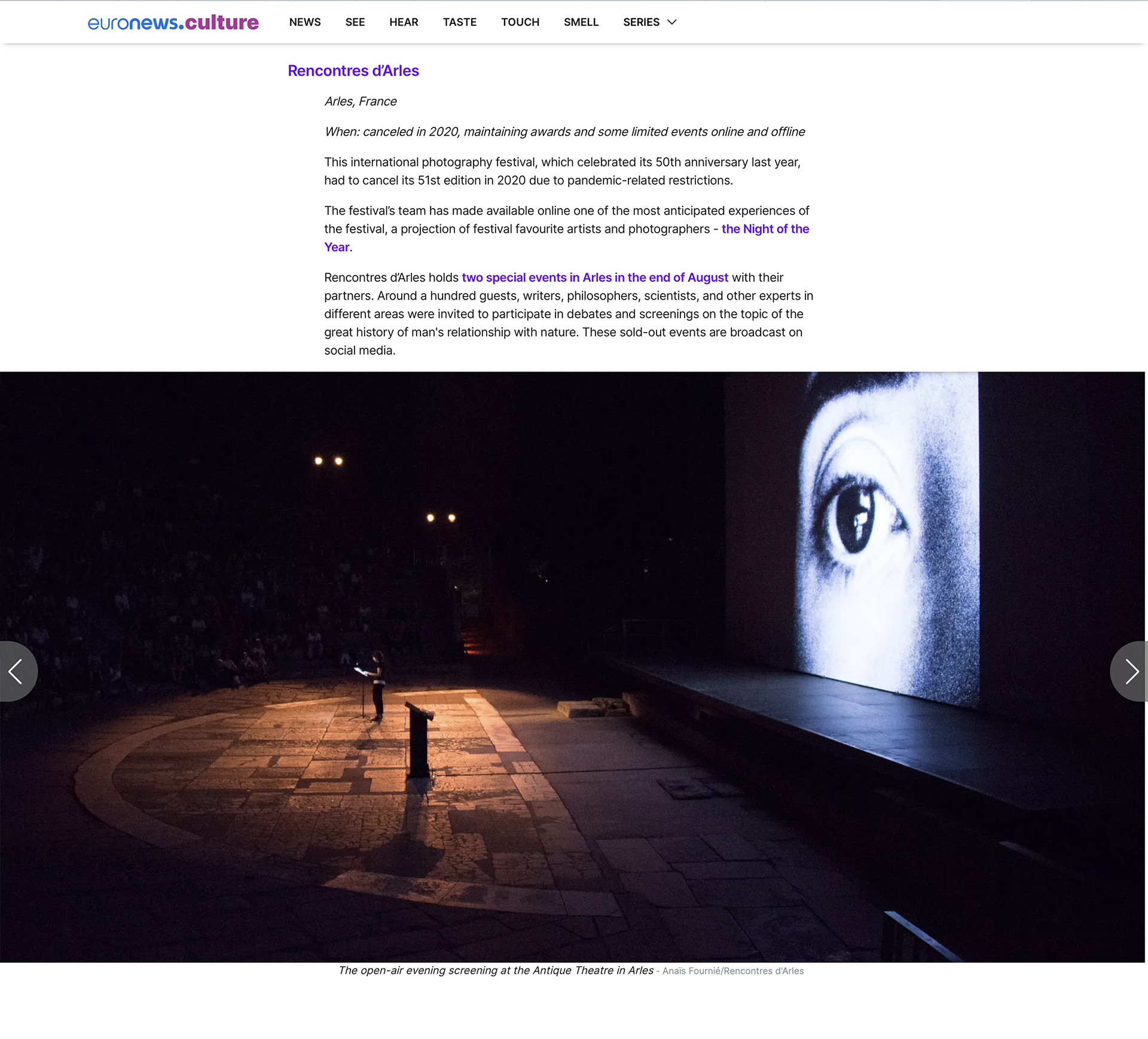Go to previous slide with left arrow
The width and height of the screenshot is (1148, 1039).
[18, 671]
